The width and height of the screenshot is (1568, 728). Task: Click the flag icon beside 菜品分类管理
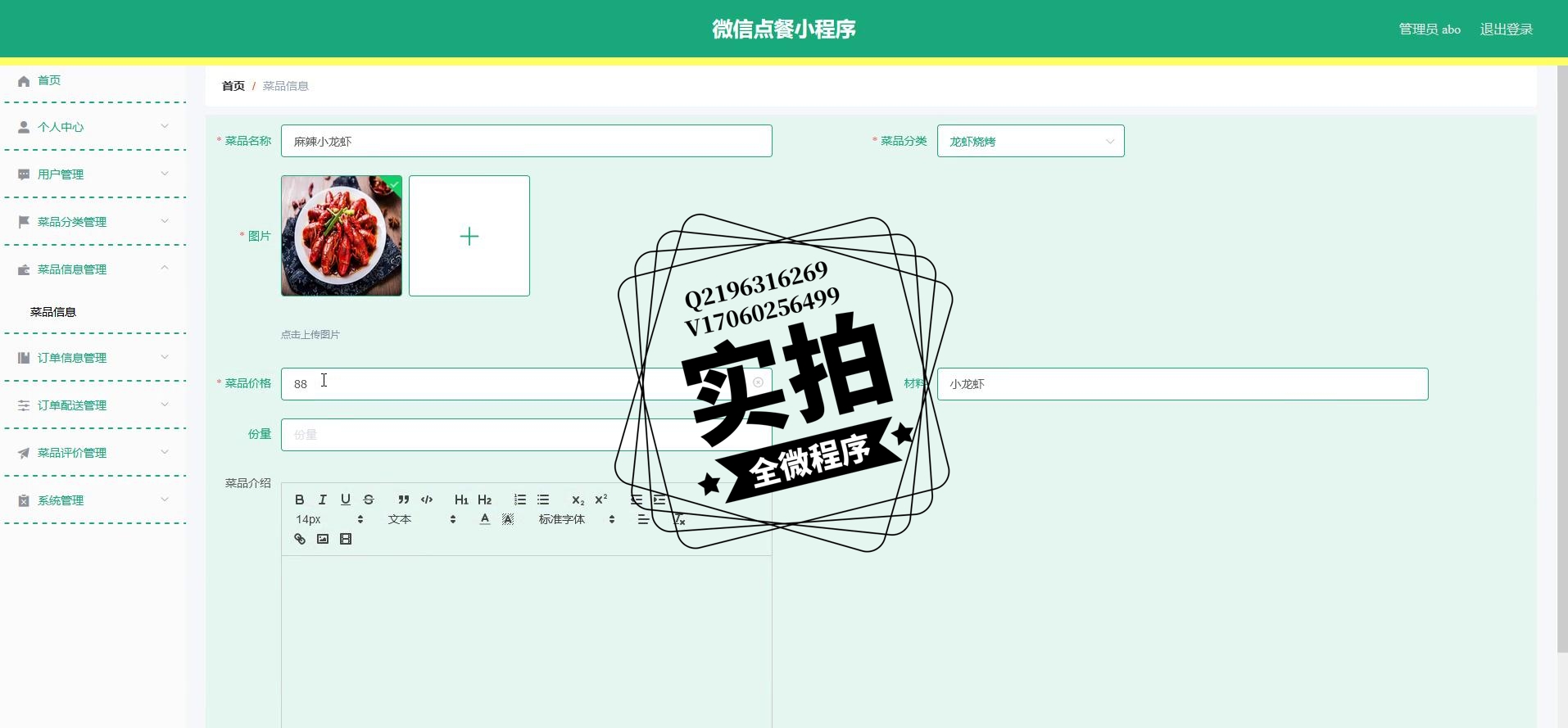pyautogui.click(x=24, y=222)
